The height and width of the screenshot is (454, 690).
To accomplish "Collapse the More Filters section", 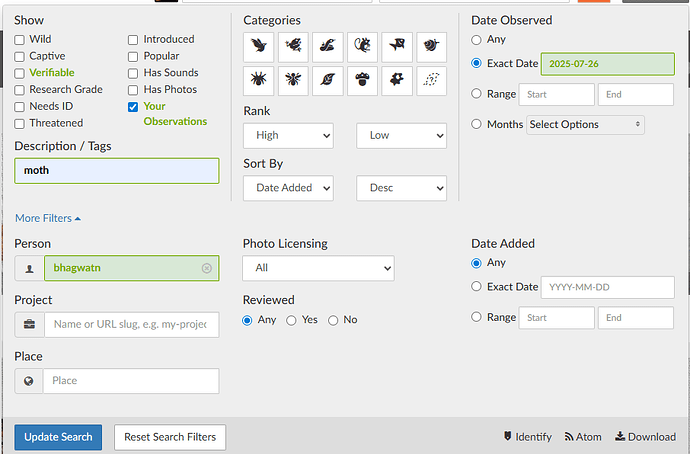I will coord(48,218).
